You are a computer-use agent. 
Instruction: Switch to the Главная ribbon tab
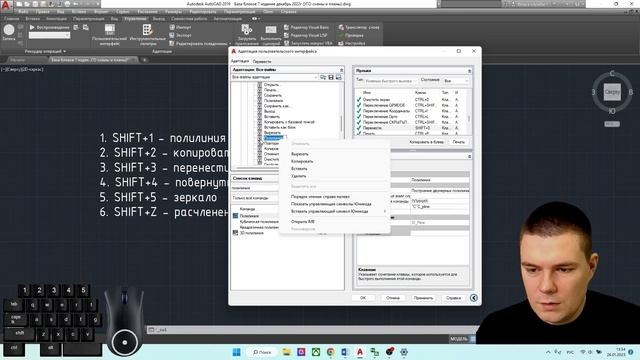11,19
